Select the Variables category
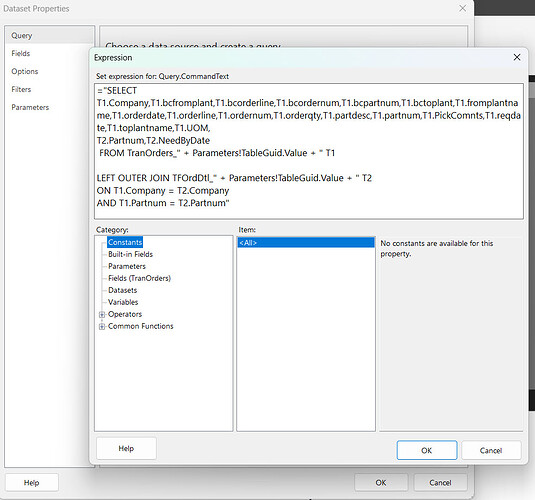Viewport: 535px width, 500px height. [123, 302]
